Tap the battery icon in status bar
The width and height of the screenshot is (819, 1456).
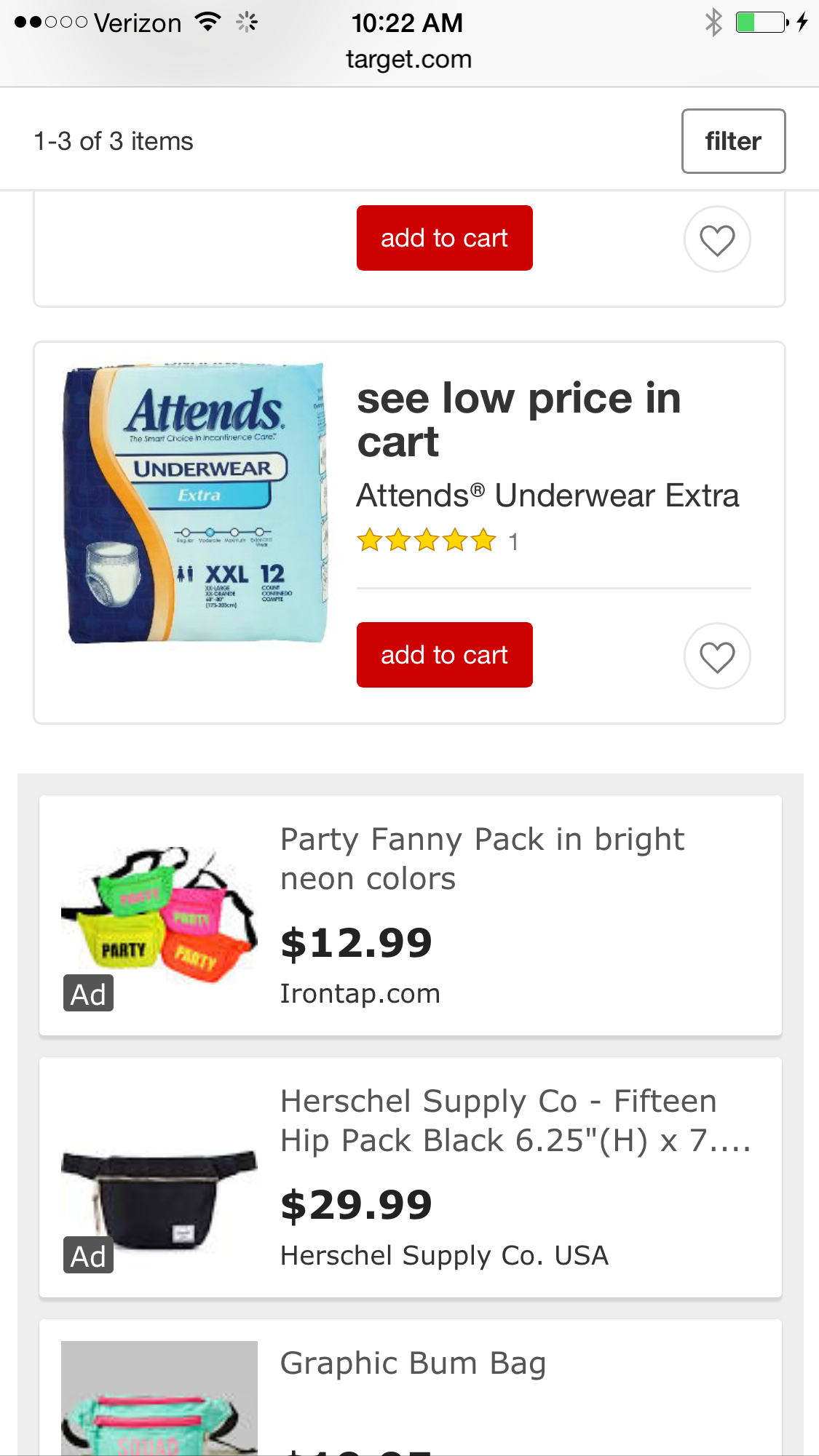761,23
